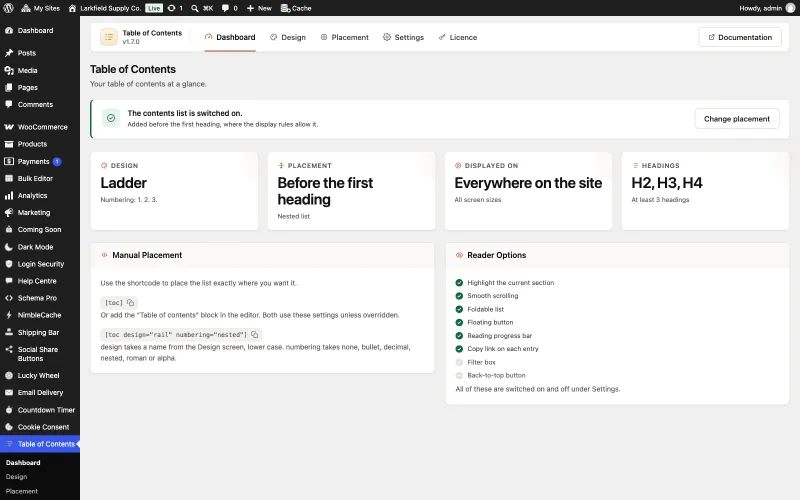Open Social Share Buttons in the sidebar
This screenshot has width=800, height=500.
(x=40, y=354)
